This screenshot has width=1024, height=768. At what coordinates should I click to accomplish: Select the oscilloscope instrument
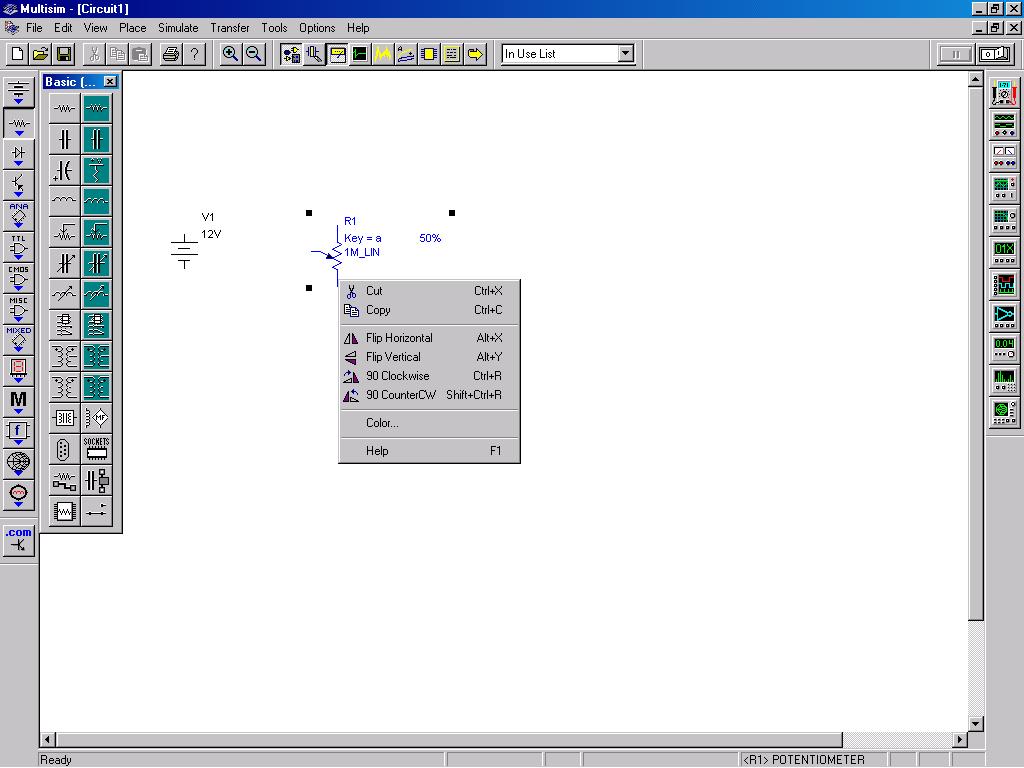pos(1004,188)
